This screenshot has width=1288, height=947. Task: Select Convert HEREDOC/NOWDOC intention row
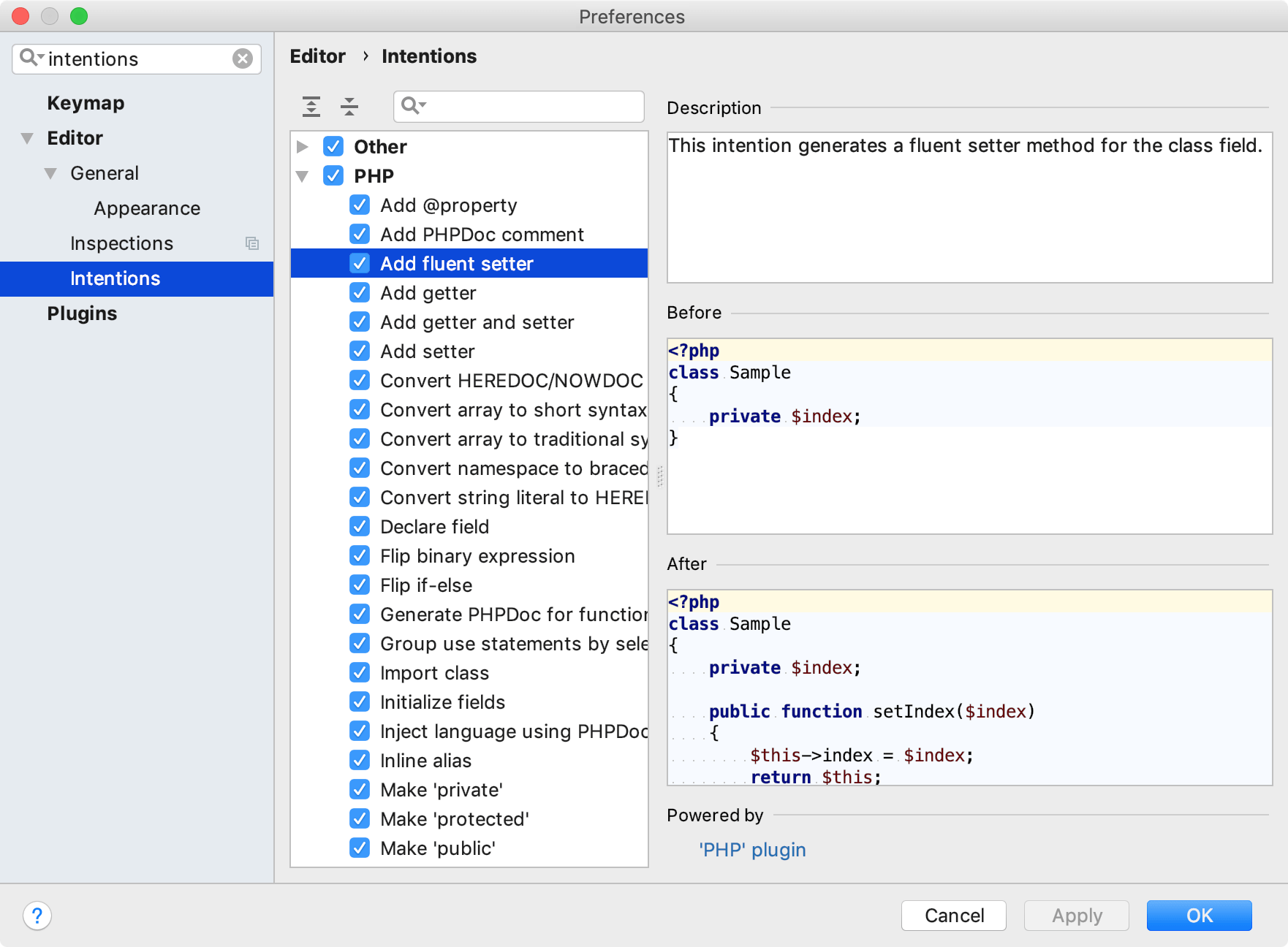click(x=469, y=380)
